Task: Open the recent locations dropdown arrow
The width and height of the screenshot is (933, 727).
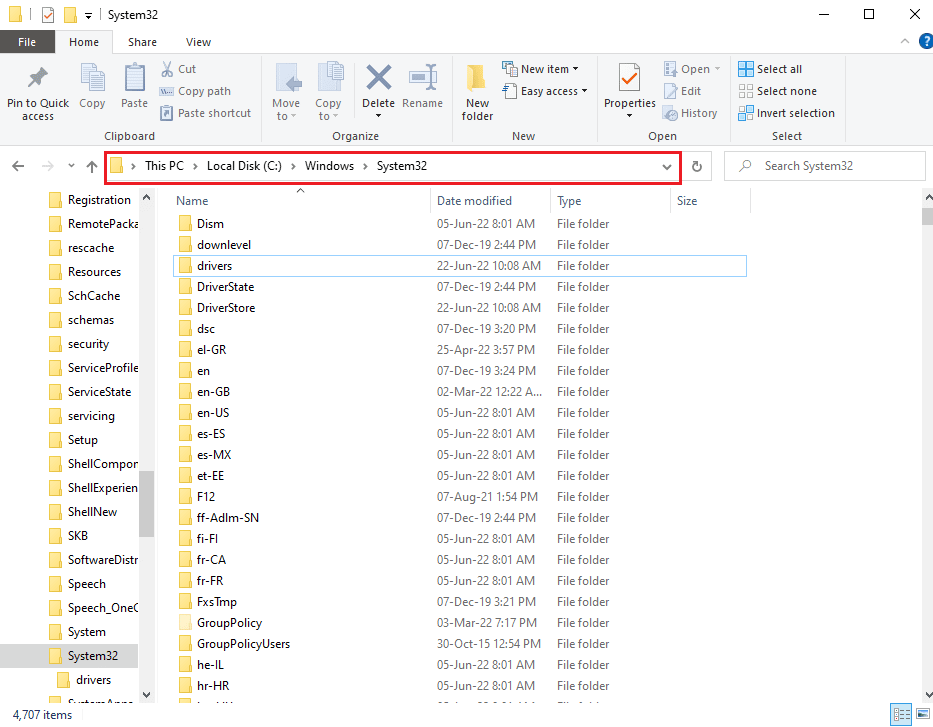Action: (x=71, y=166)
